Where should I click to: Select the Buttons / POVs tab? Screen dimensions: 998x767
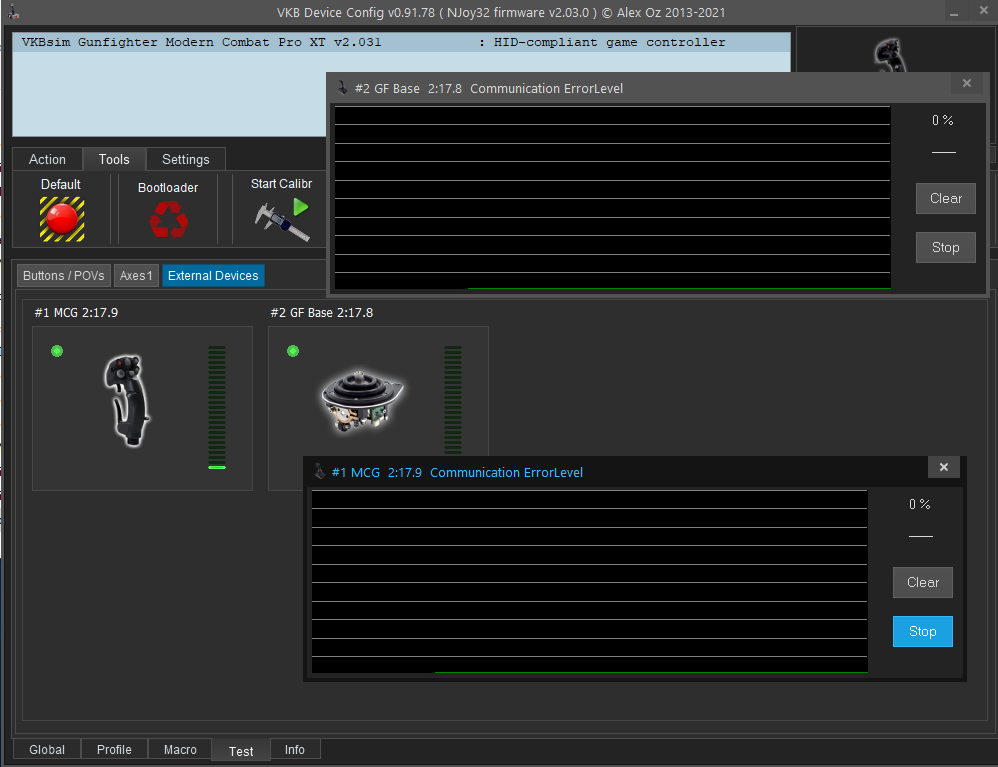(64, 276)
